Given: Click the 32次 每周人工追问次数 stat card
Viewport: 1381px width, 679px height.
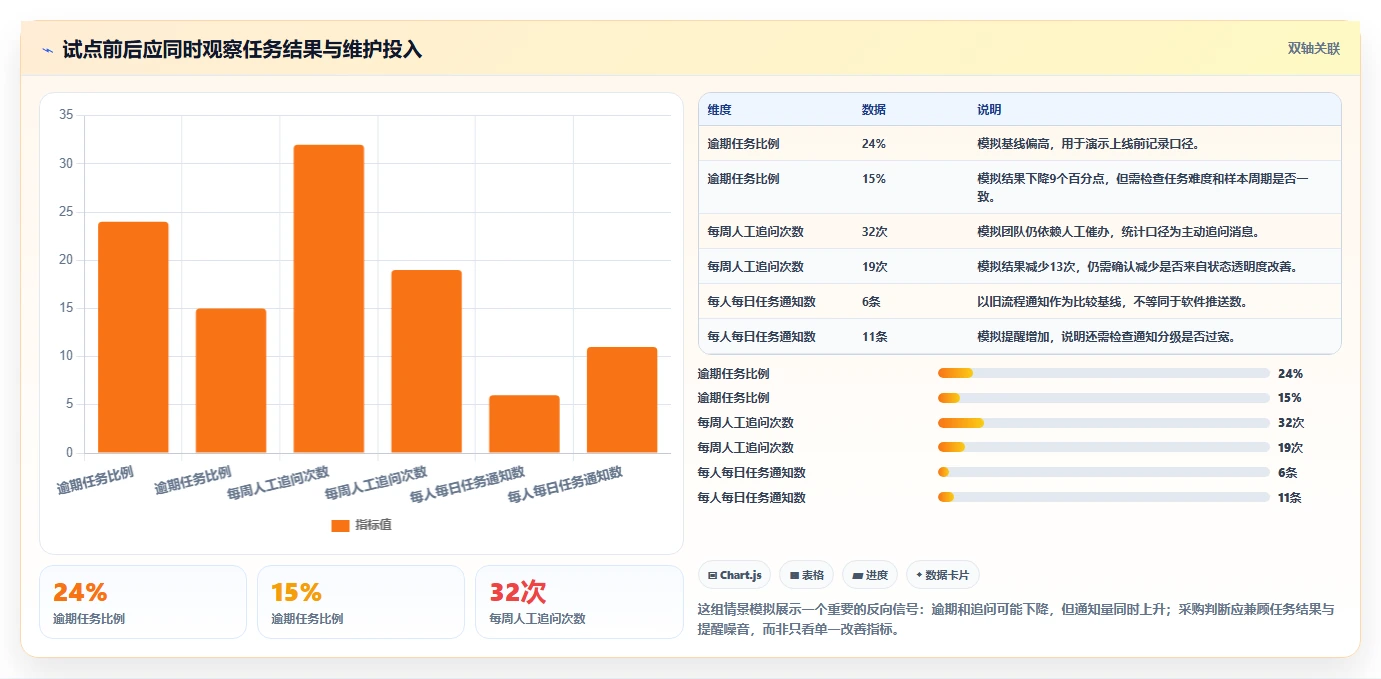Looking at the screenshot, I should [x=579, y=602].
